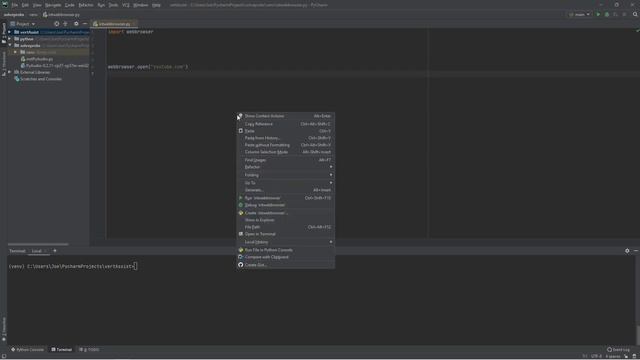The image size is (640, 360).
Task: Expand the Go To submenu
Action: [x=285, y=183]
